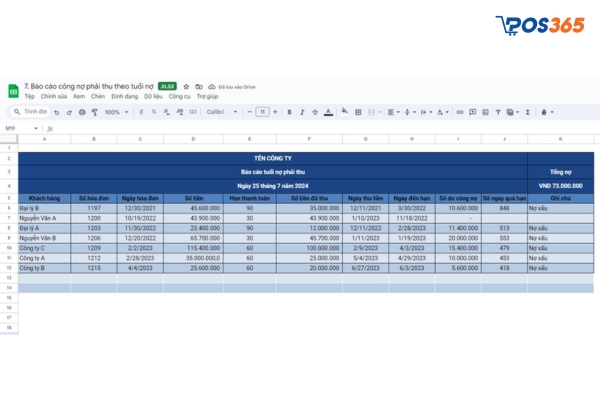Viewport: 600px width, 400px height.
Task: Select column D header
Action: (193, 139)
